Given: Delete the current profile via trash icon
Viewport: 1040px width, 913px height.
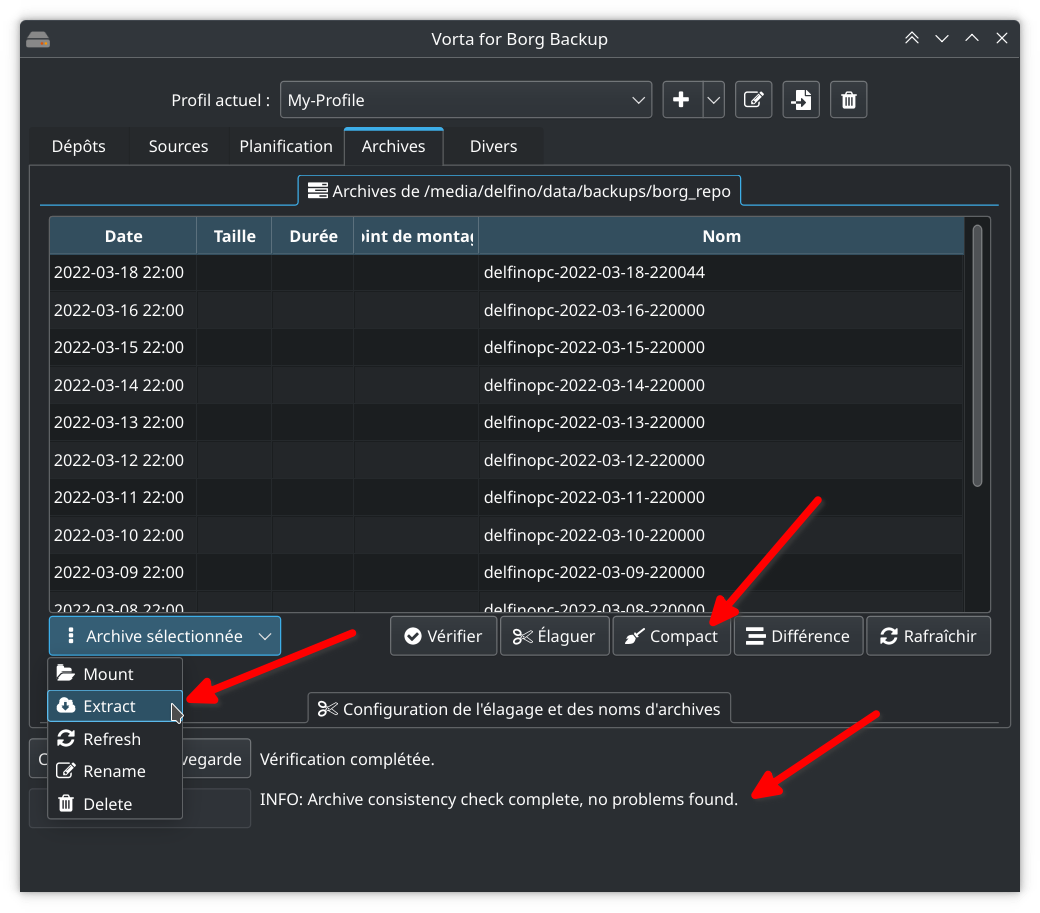Looking at the screenshot, I should 848,99.
